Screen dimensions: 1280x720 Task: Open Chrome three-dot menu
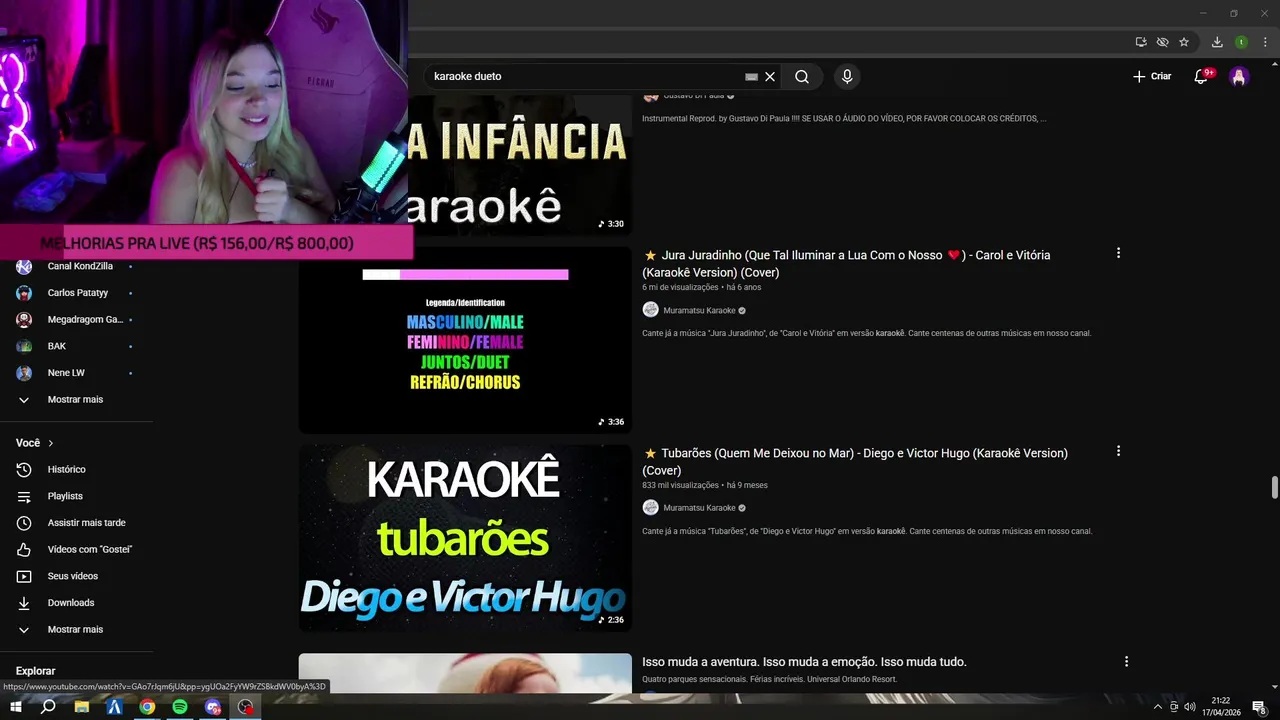[x=1265, y=42]
